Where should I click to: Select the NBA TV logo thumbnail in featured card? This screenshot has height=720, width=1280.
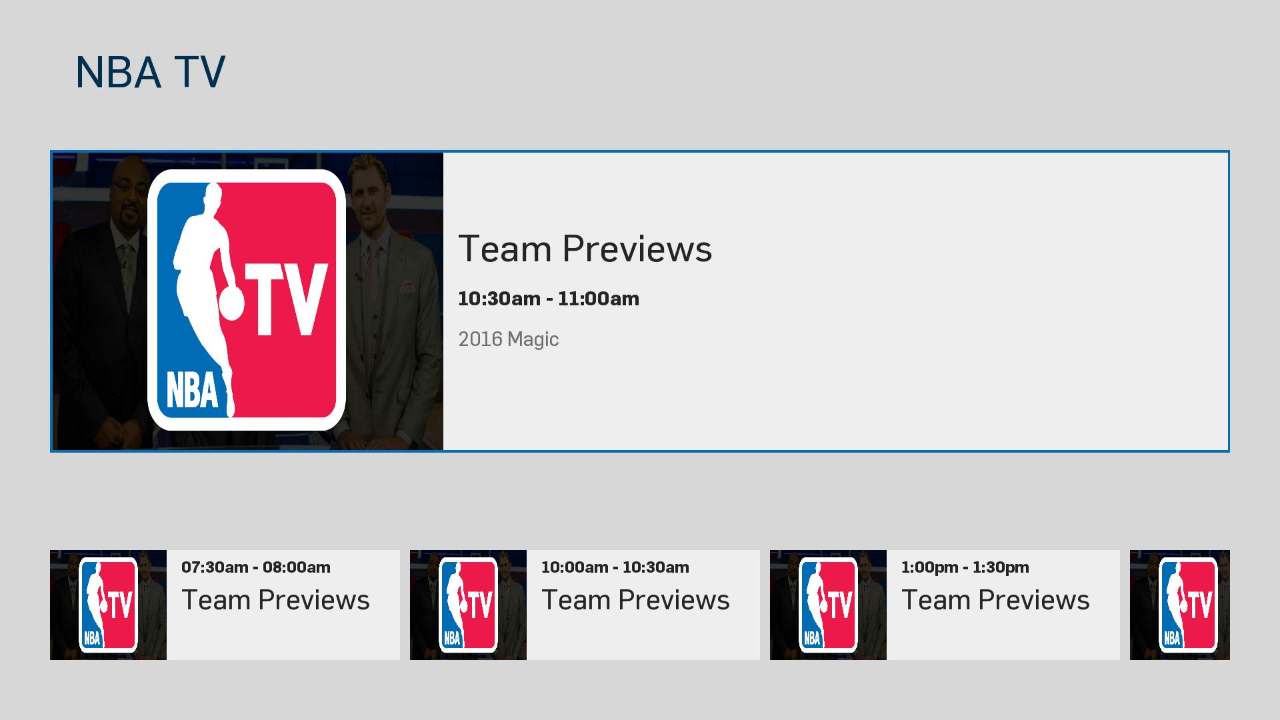[246, 300]
